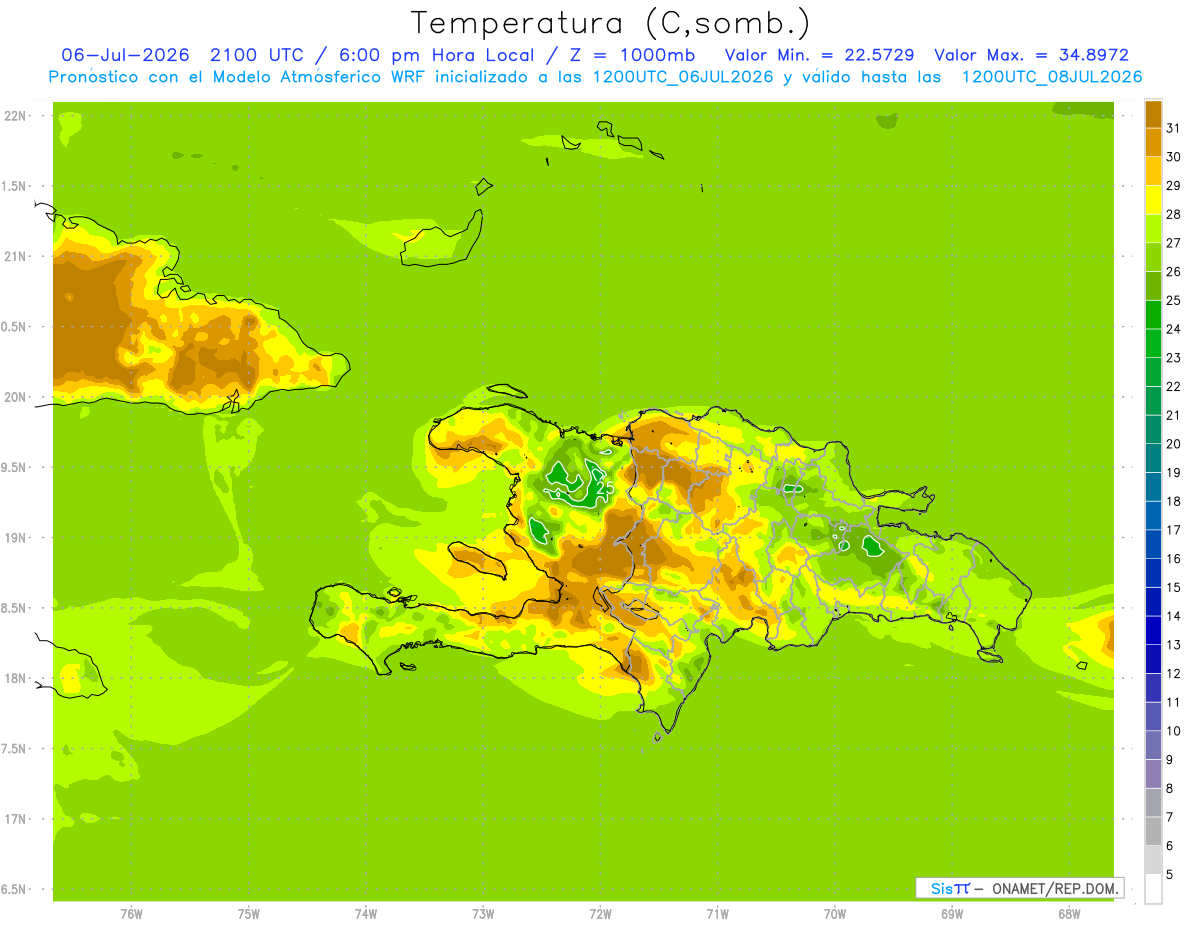Pick the legend swatch between 27 and 28
Screen dimensions: 1200x927
(1153, 228)
